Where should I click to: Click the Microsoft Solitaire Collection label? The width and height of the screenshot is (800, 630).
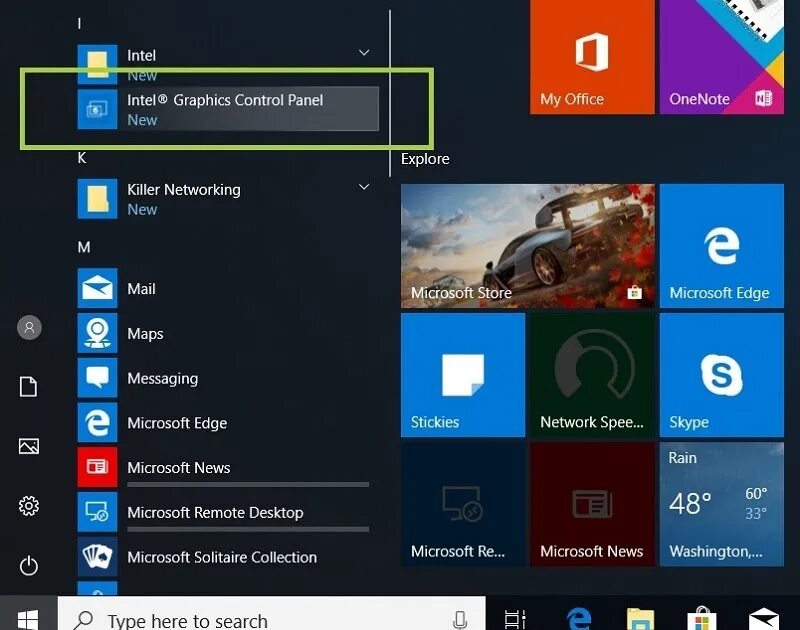coord(222,557)
